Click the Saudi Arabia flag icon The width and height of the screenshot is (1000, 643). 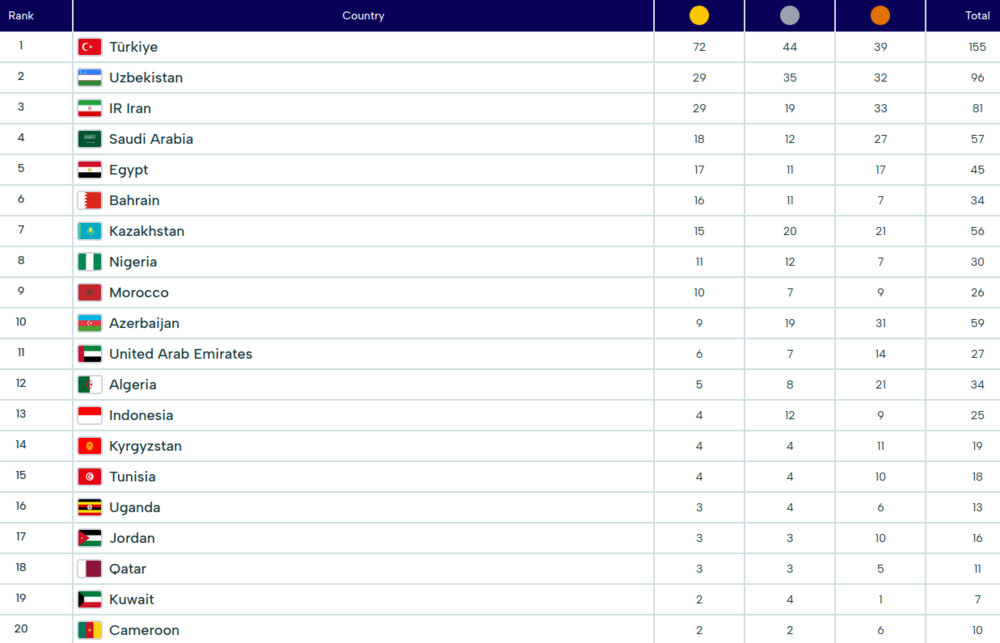pos(90,139)
